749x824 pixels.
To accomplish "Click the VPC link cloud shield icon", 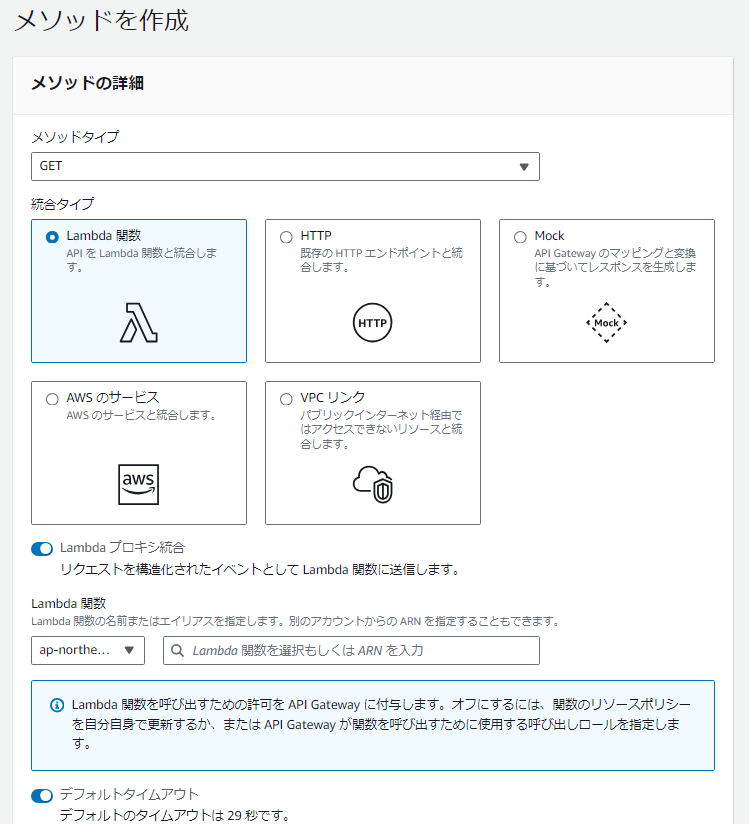I will [x=373, y=485].
